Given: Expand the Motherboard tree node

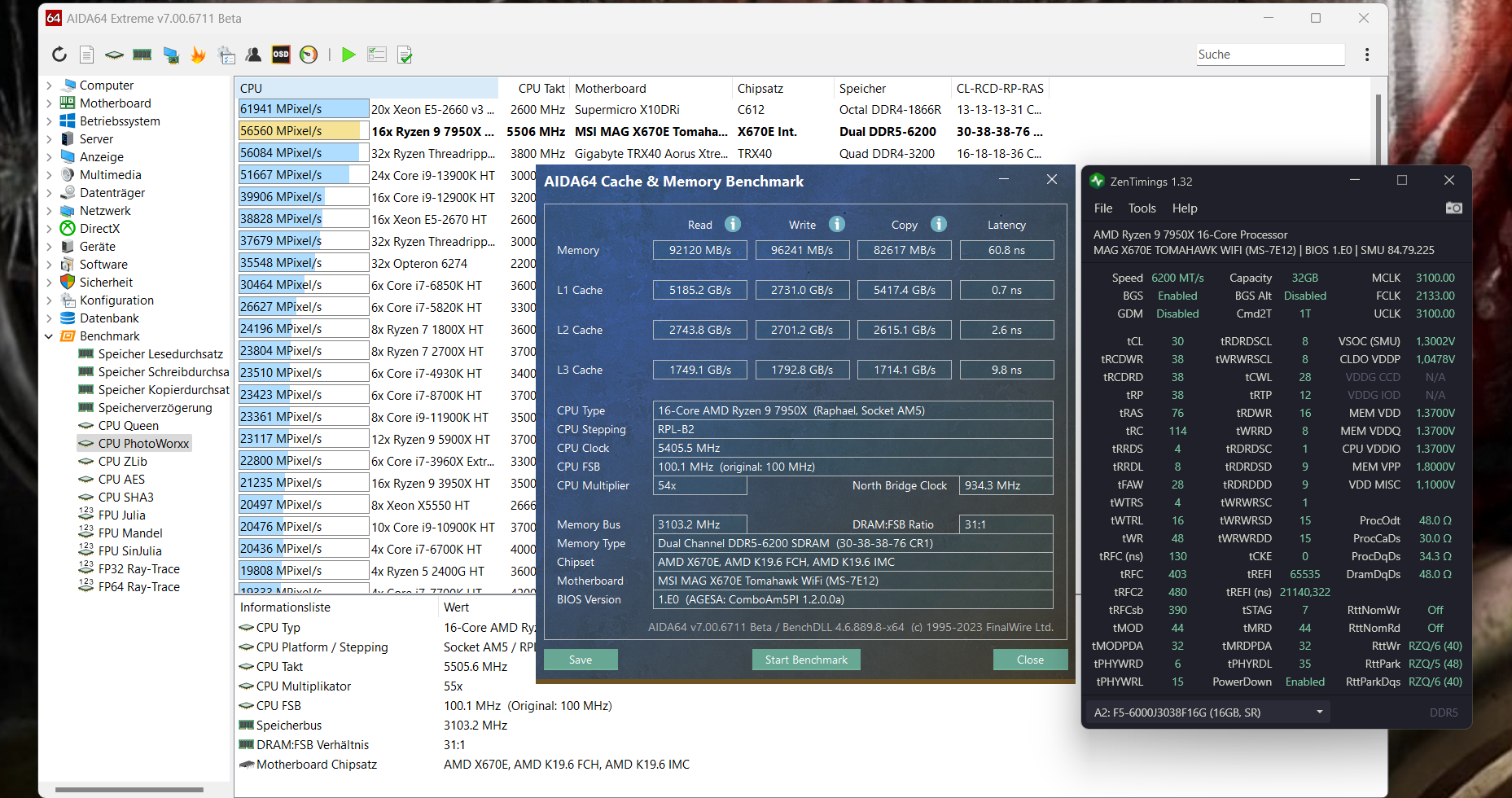Looking at the screenshot, I should pyautogui.click(x=49, y=103).
